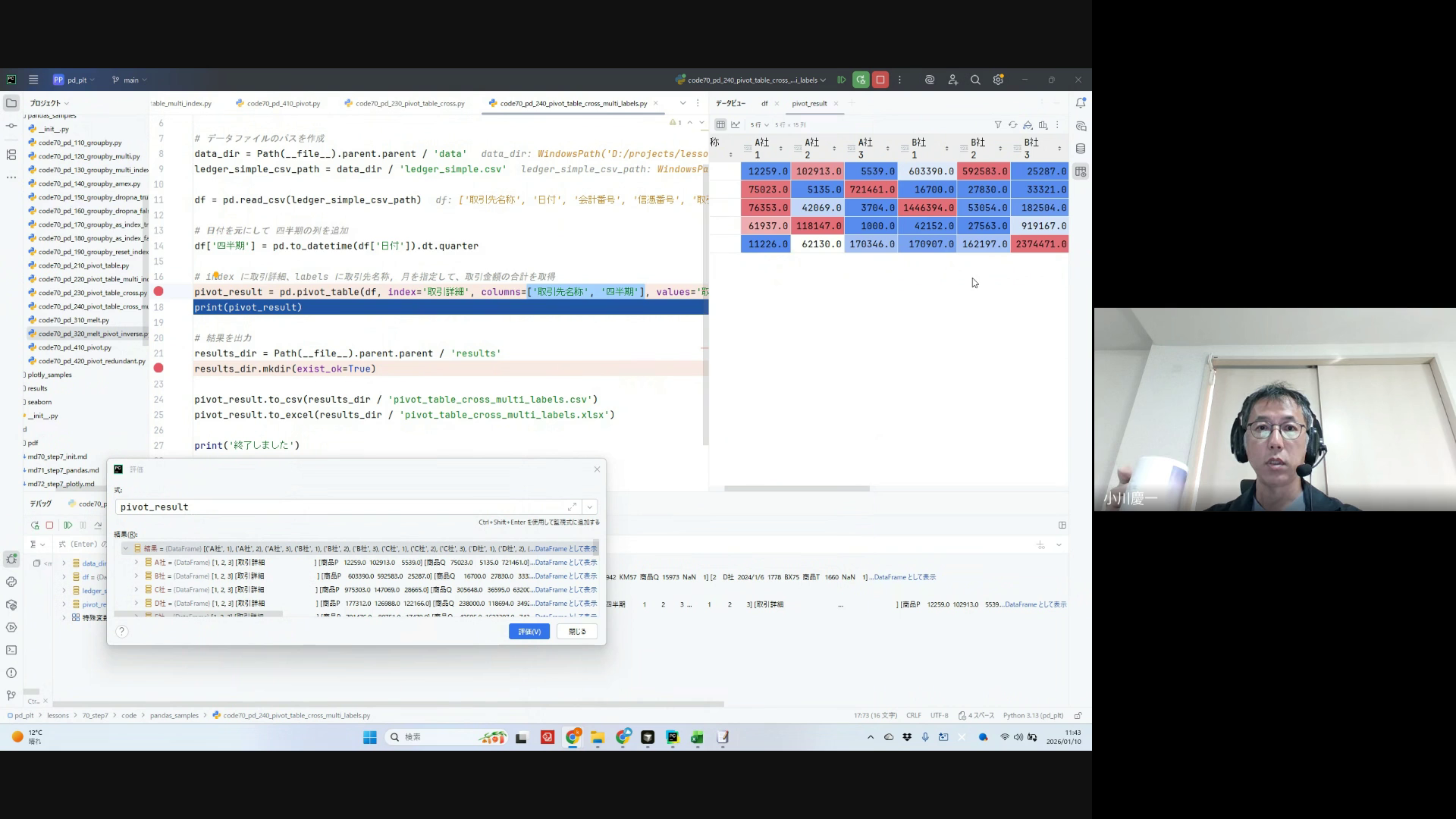Expand the B社 DataFrame result node

point(136,576)
